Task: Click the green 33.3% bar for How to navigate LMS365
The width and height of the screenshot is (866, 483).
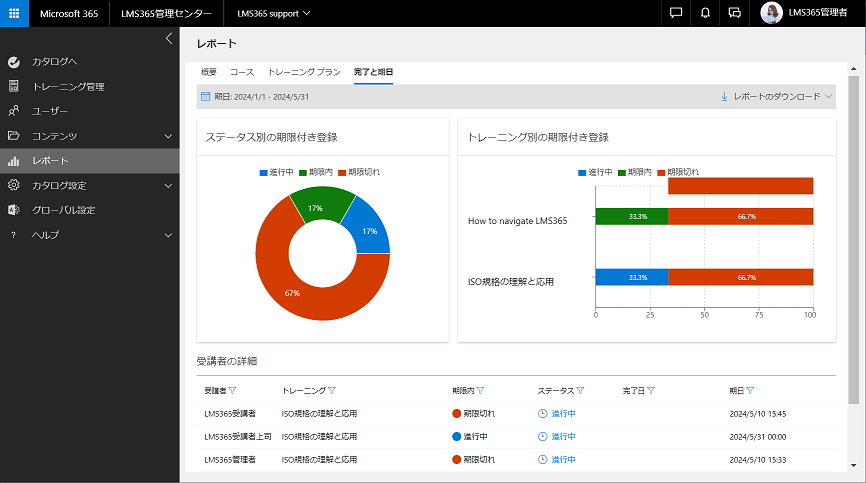Action: [x=632, y=216]
